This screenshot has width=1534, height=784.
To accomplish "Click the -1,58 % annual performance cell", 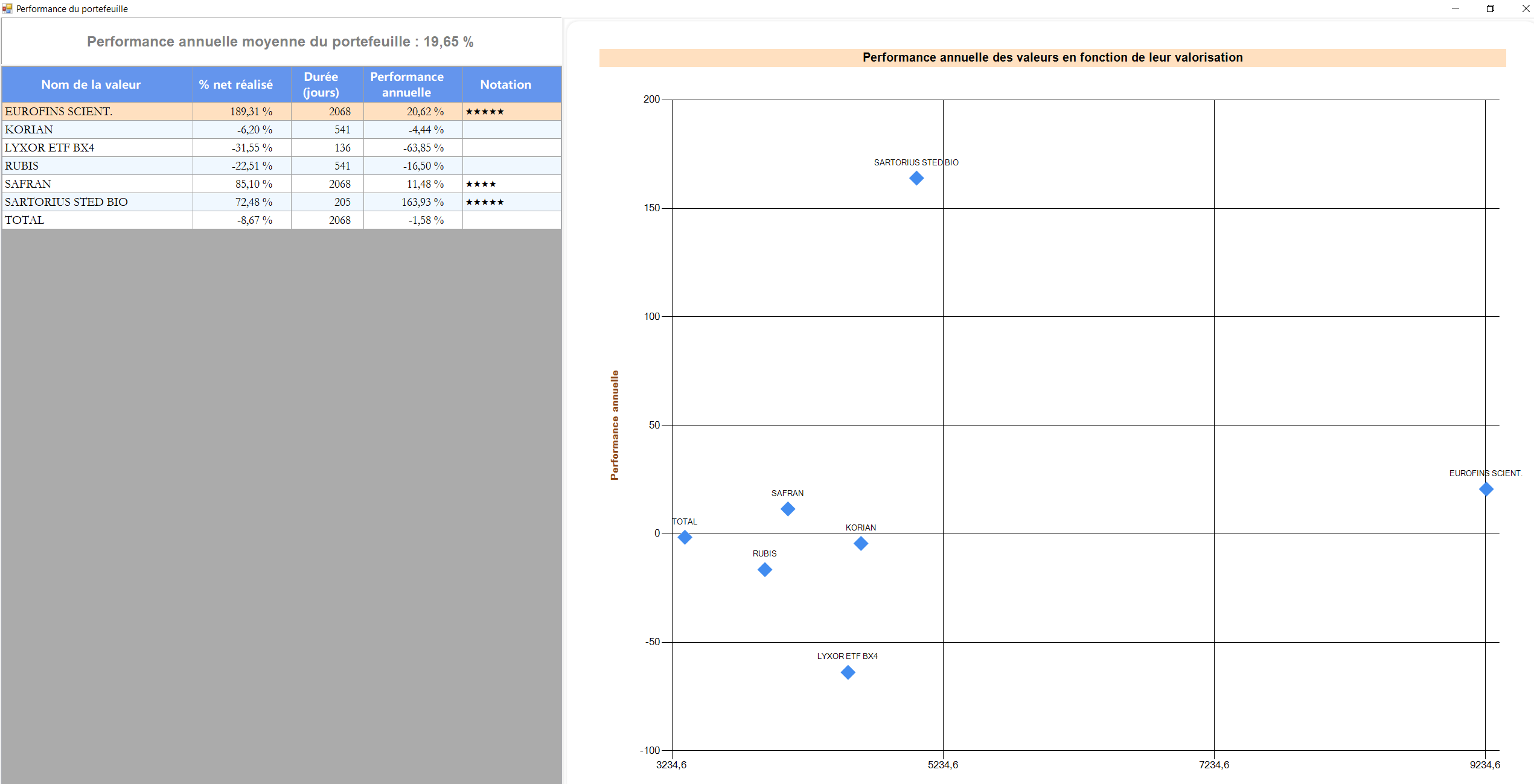I will click(413, 220).
